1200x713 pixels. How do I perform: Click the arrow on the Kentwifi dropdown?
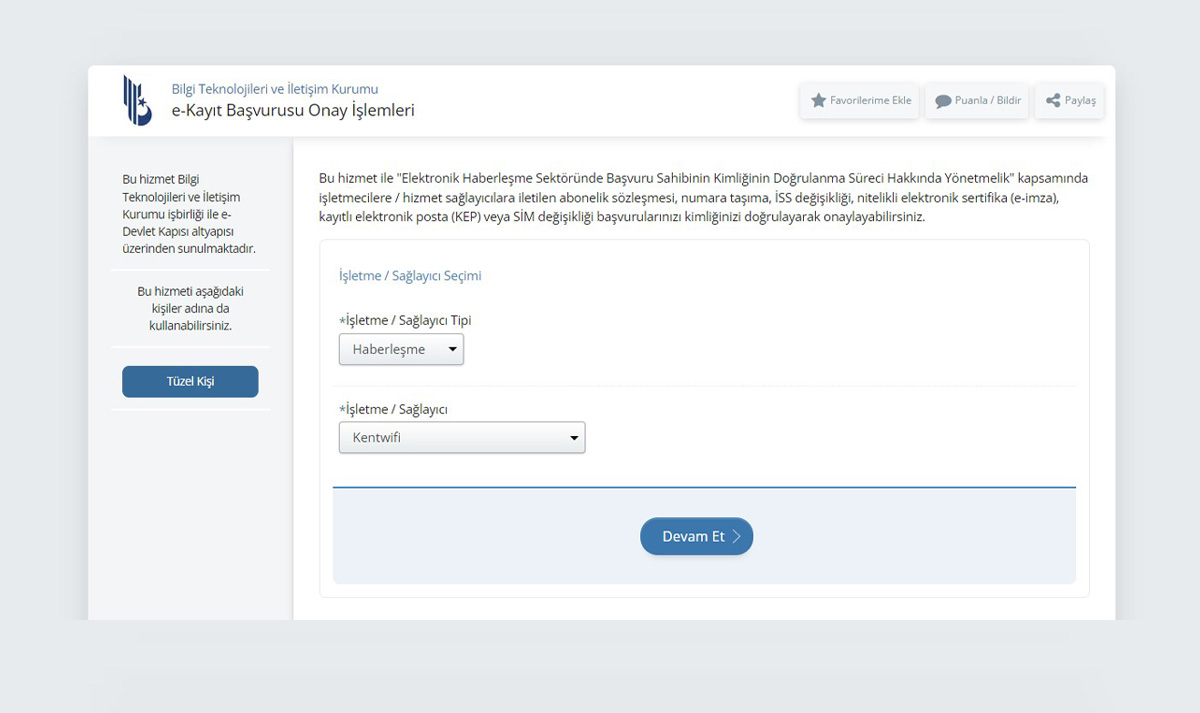(574, 438)
